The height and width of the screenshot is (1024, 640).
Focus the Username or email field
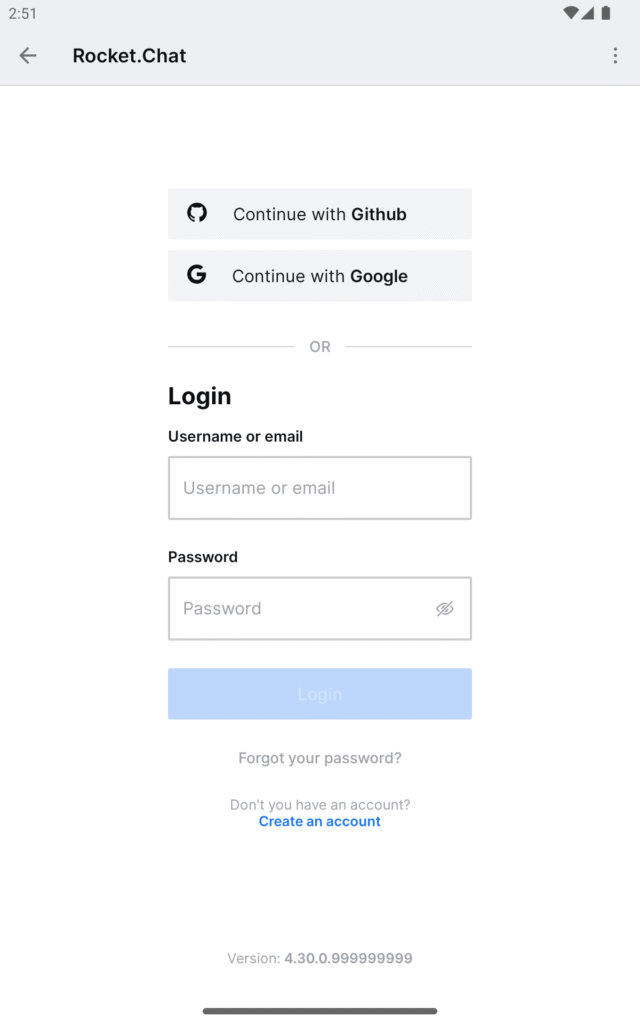coord(320,488)
